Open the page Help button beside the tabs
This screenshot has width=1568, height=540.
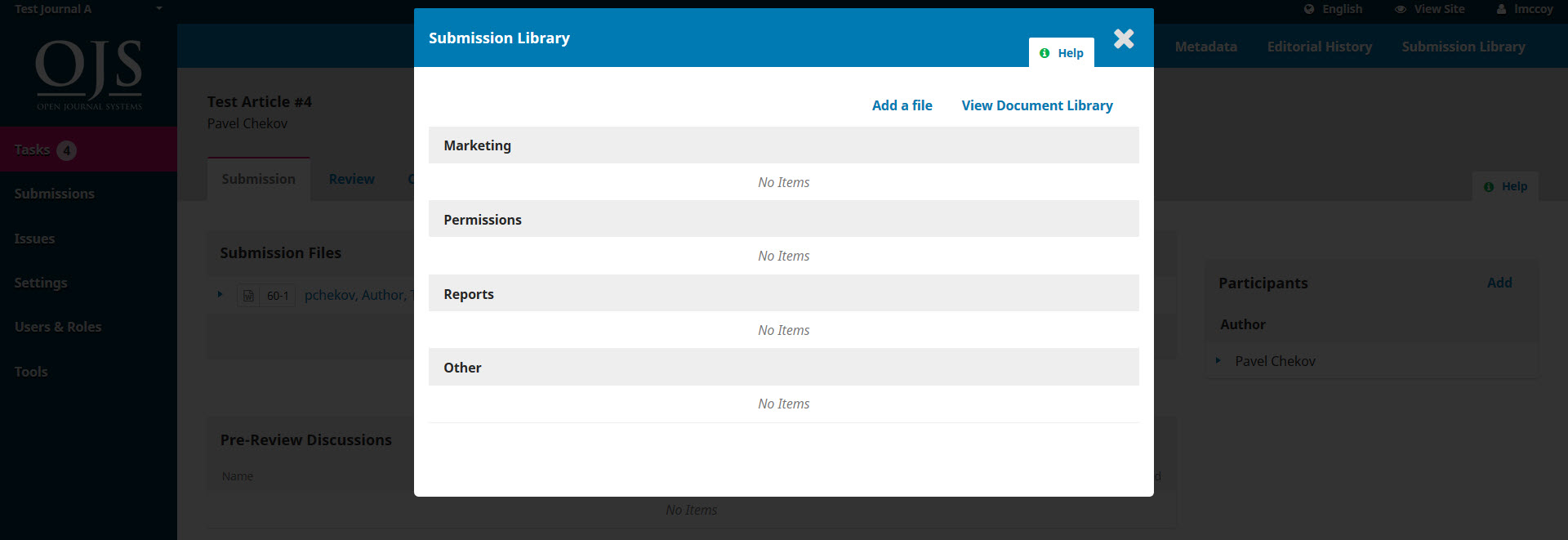(1505, 186)
